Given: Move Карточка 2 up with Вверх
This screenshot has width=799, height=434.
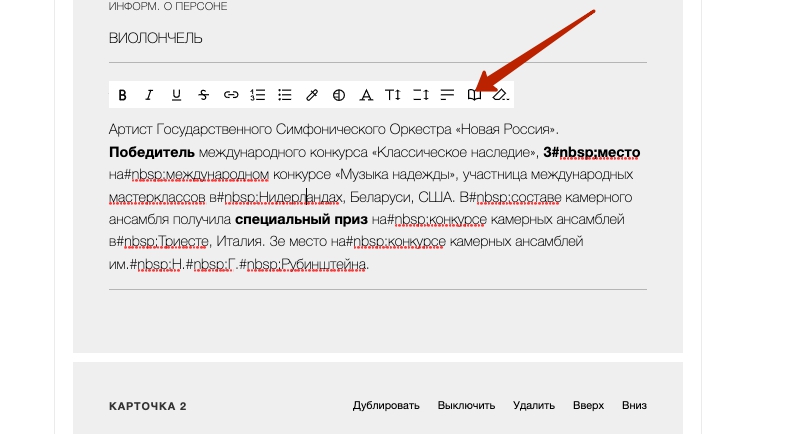Looking at the screenshot, I should pos(588,406).
